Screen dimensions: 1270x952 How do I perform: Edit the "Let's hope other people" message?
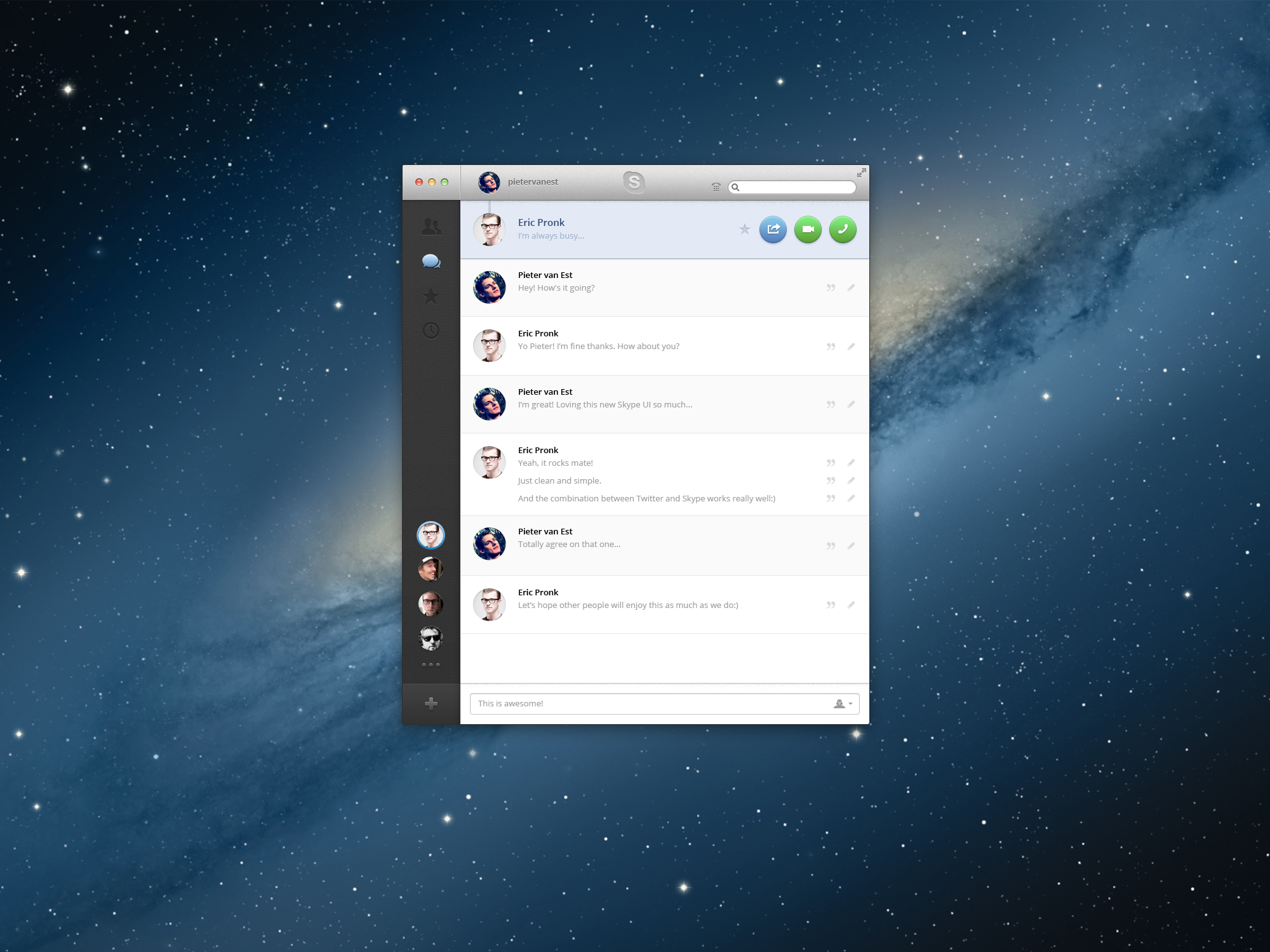click(x=851, y=605)
